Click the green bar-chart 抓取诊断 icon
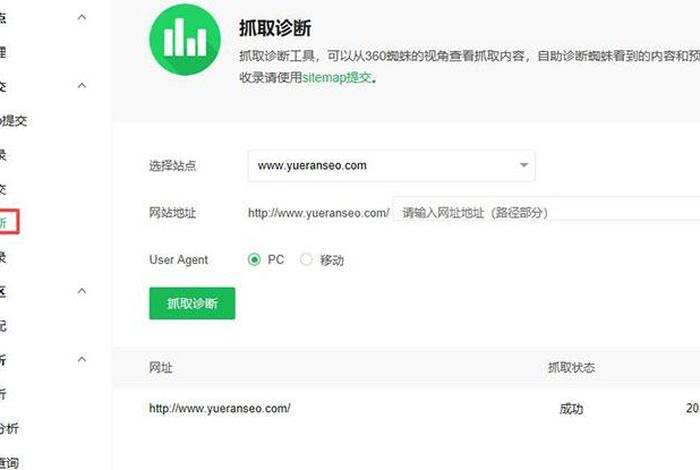The height and width of the screenshot is (470, 700). click(x=185, y=40)
